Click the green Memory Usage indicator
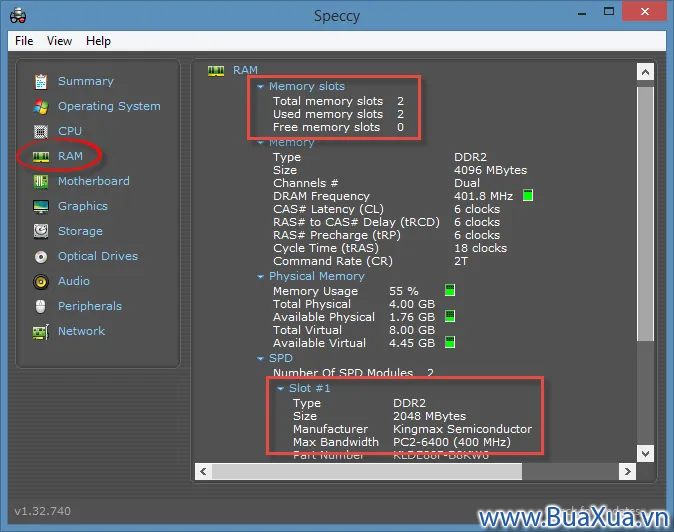Viewport: 674px width, 532px height. pos(450,291)
